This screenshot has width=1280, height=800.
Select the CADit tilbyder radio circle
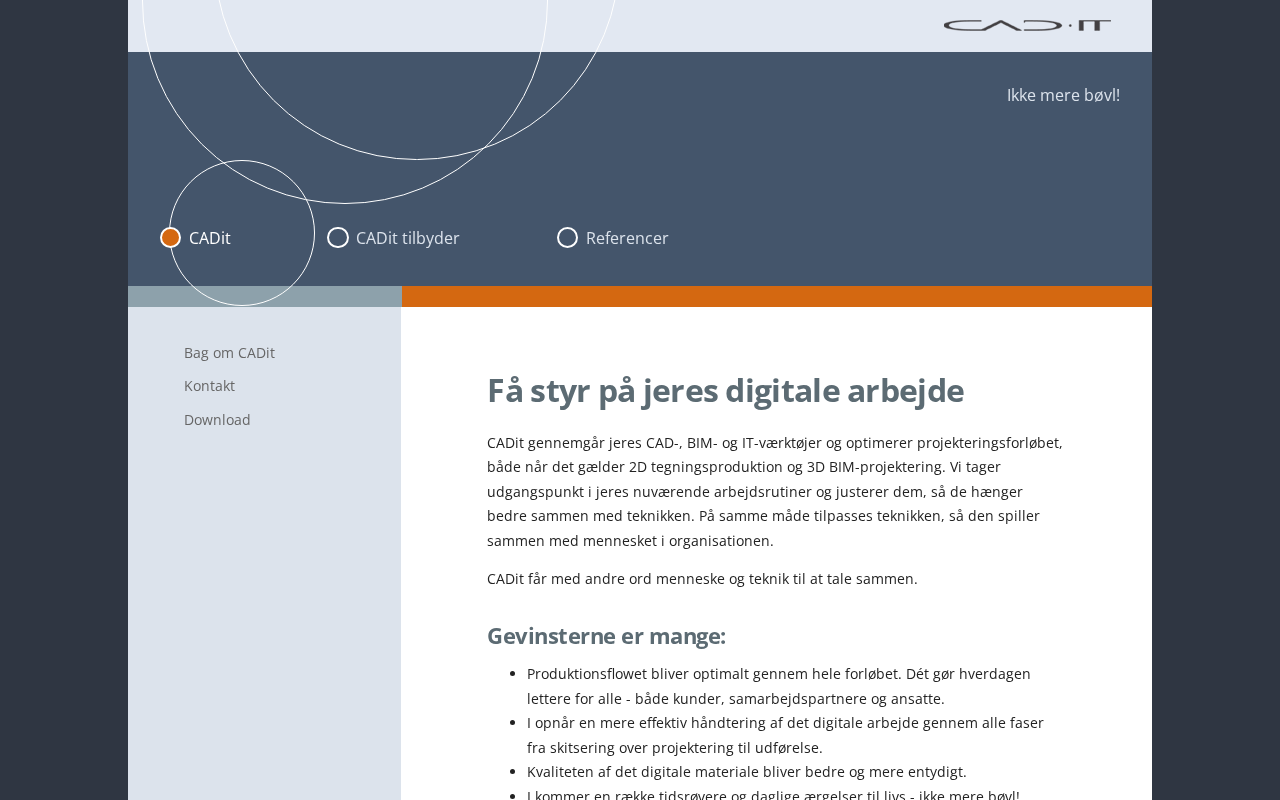338,237
